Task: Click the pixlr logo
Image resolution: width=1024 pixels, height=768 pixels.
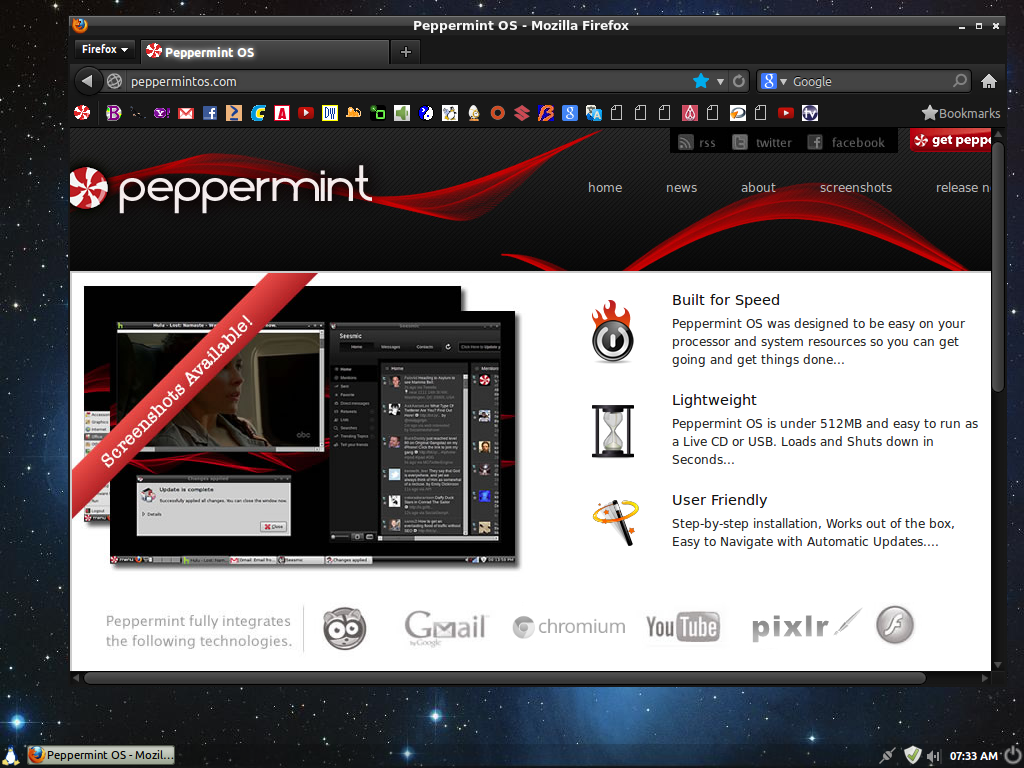Action: [x=807, y=625]
